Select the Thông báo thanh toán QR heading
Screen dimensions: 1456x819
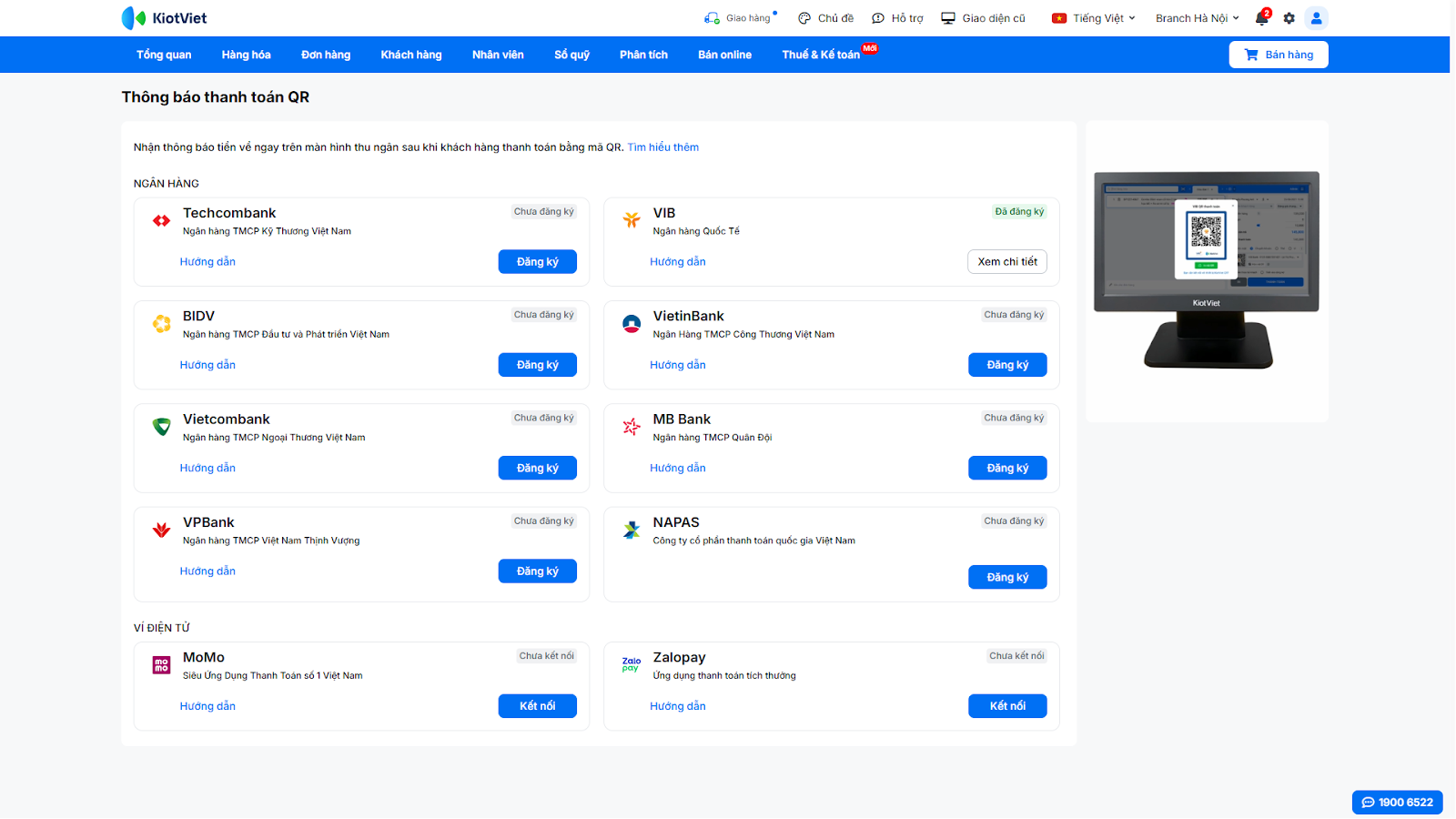point(216,97)
